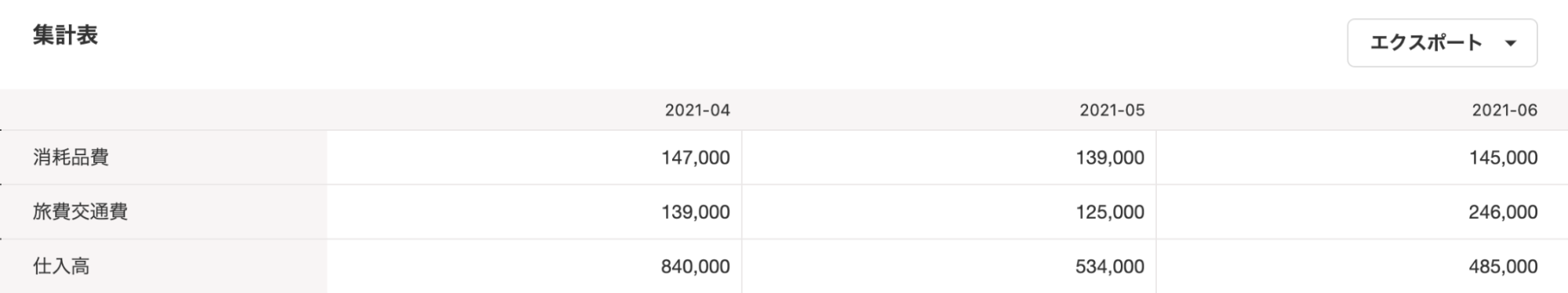Click the 集計表 heading
Image resolution: width=1568 pixels, height=293 pixels.
65,36
